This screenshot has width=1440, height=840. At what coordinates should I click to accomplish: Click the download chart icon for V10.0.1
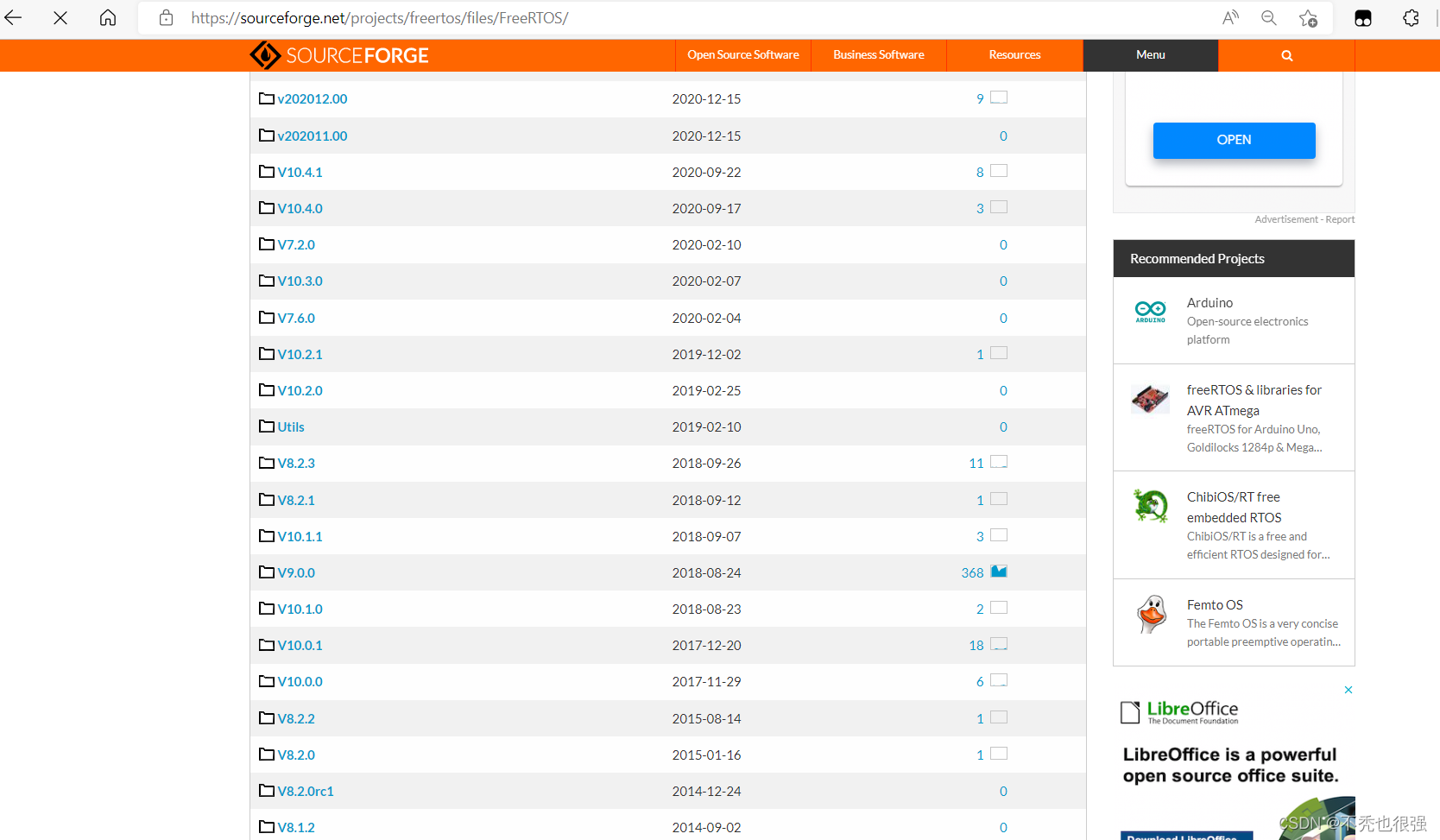tap(999, 644)
